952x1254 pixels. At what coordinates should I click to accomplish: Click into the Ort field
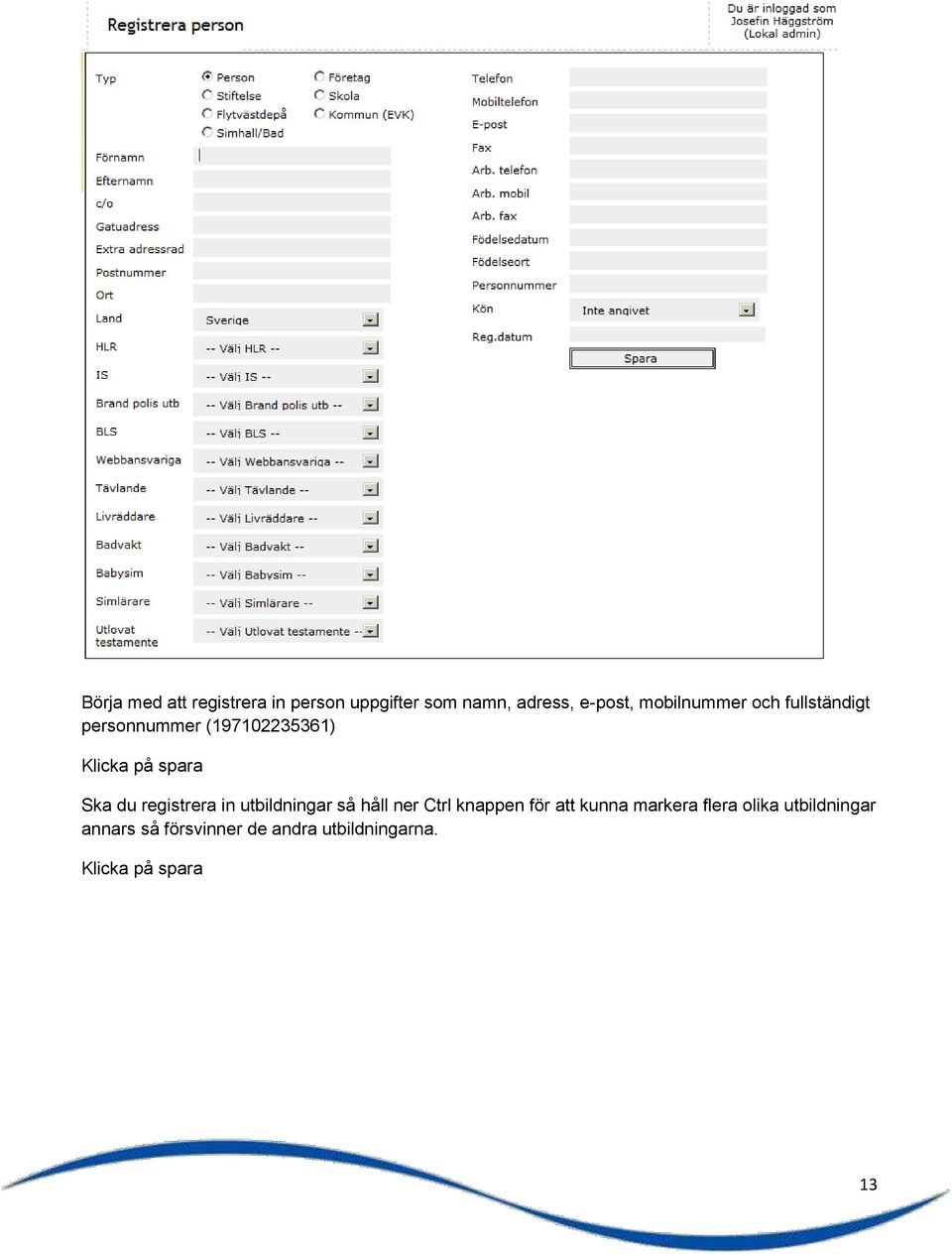(x=292, y=294)
